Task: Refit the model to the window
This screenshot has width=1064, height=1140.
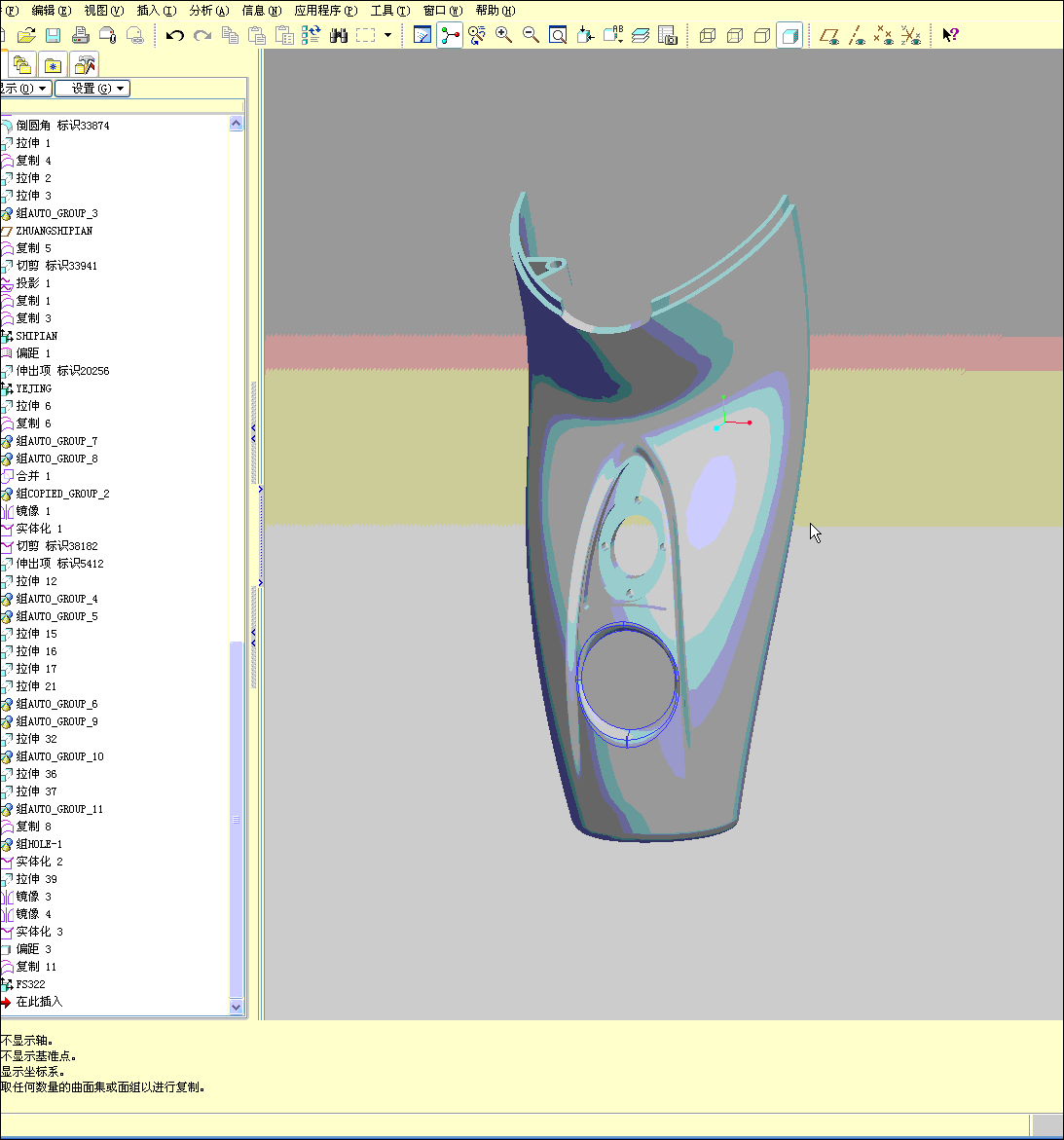Action: click(558, 35)
